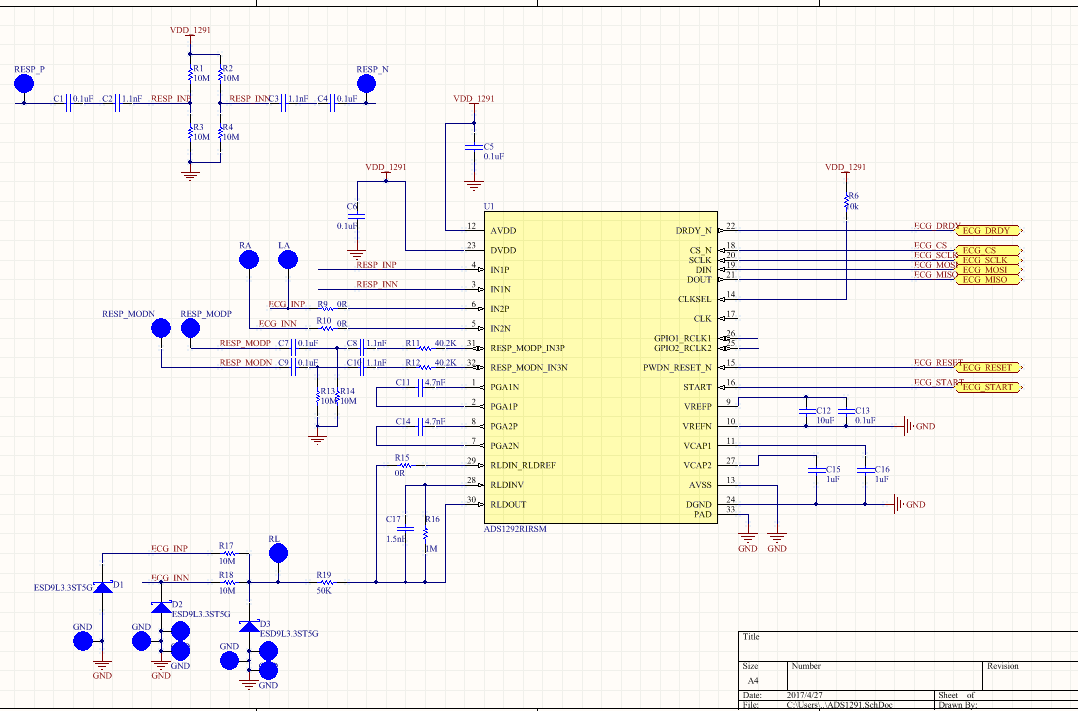Image resolution: width=1078 pixels, height=711 pixels.
Task: Select the CLKSEL pin label
Action: coord(694,299)
